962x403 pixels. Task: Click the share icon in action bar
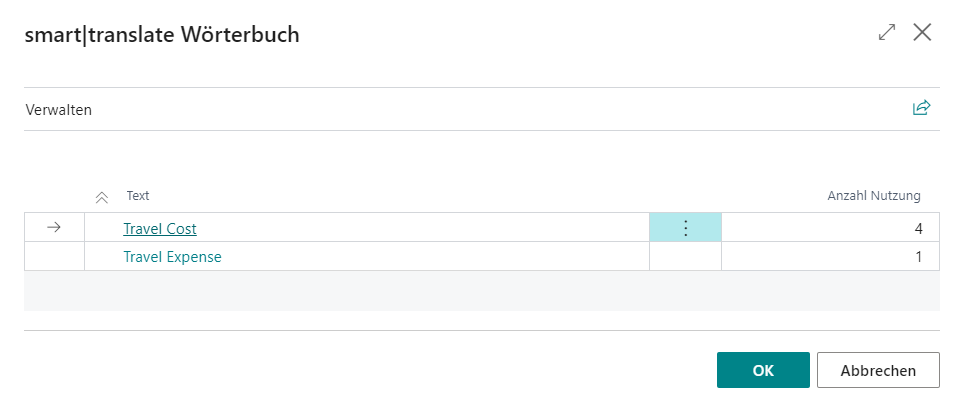(921, 108)
